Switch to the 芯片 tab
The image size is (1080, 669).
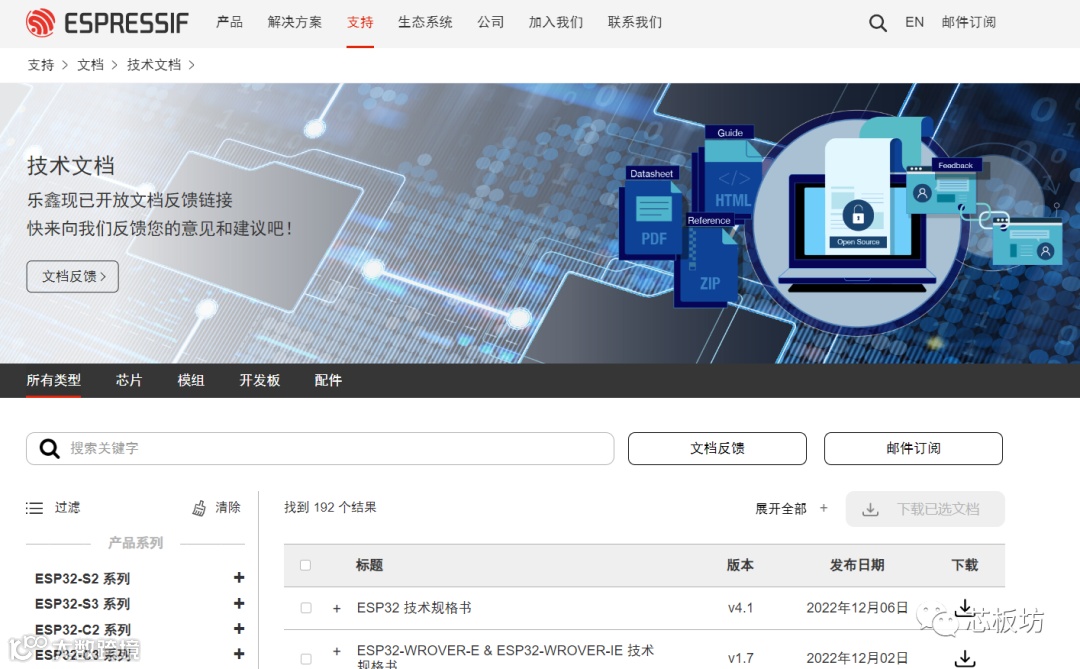pyautogui.click(x=129, y=380)
